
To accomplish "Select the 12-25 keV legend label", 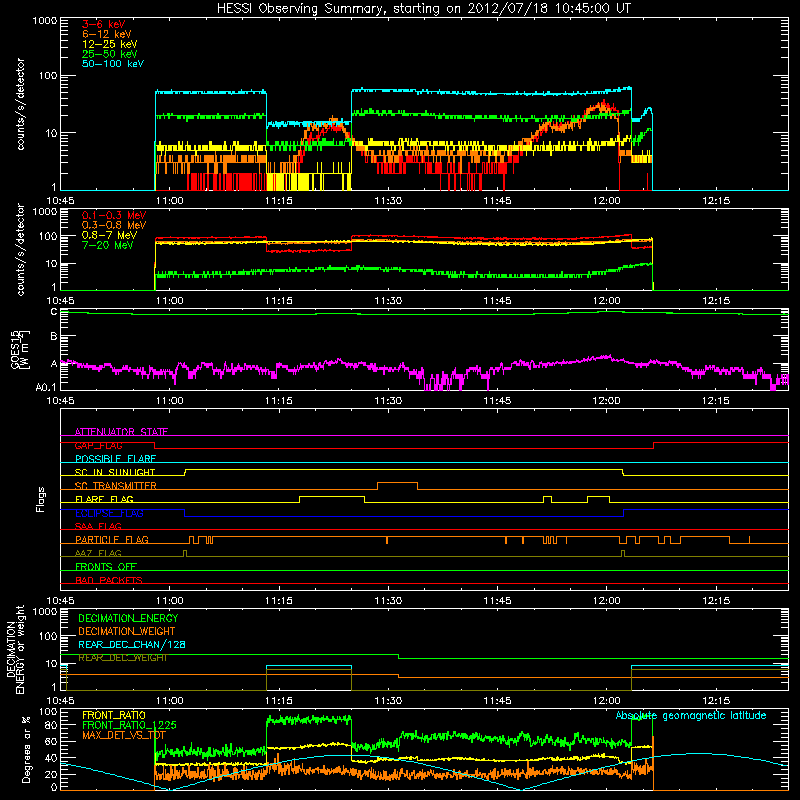I will pos(110,44).
